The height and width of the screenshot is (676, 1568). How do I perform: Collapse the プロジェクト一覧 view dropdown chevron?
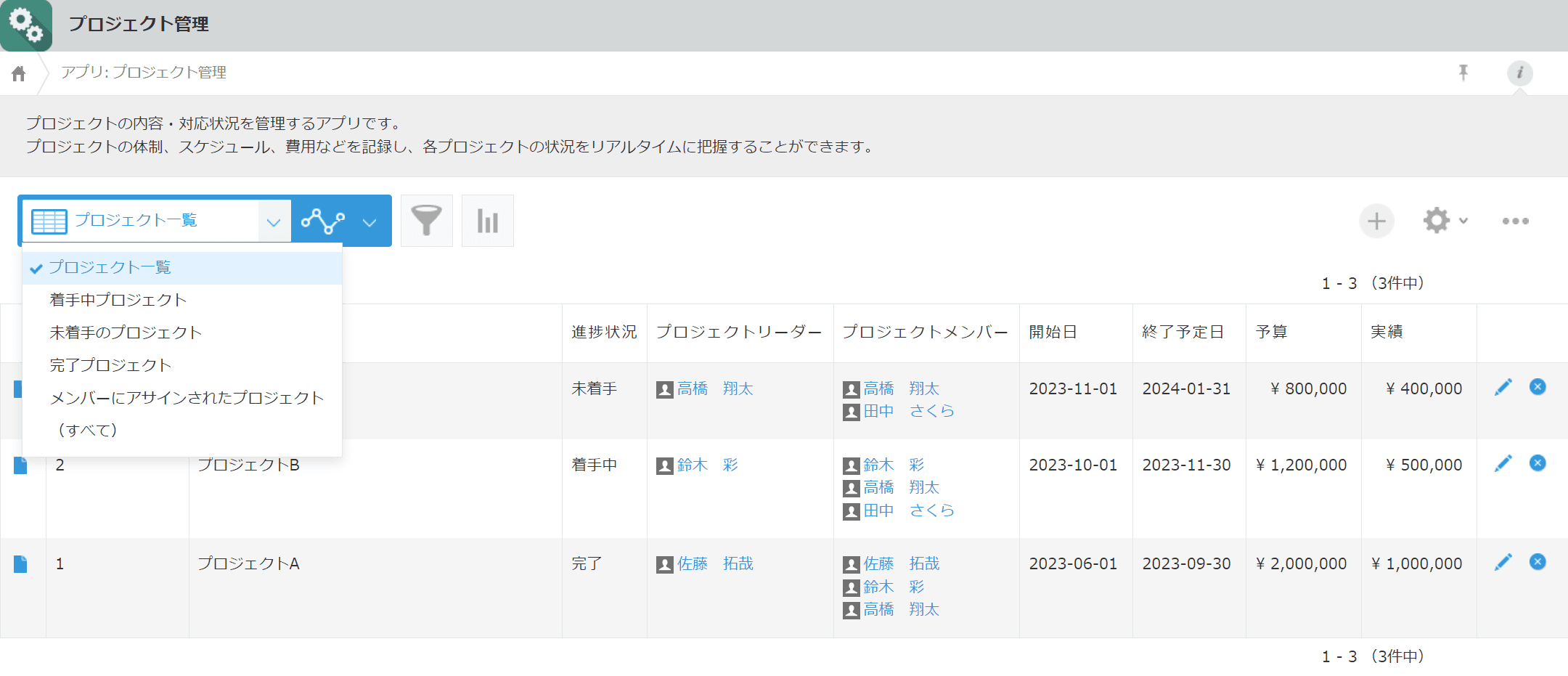coord(274,221)
